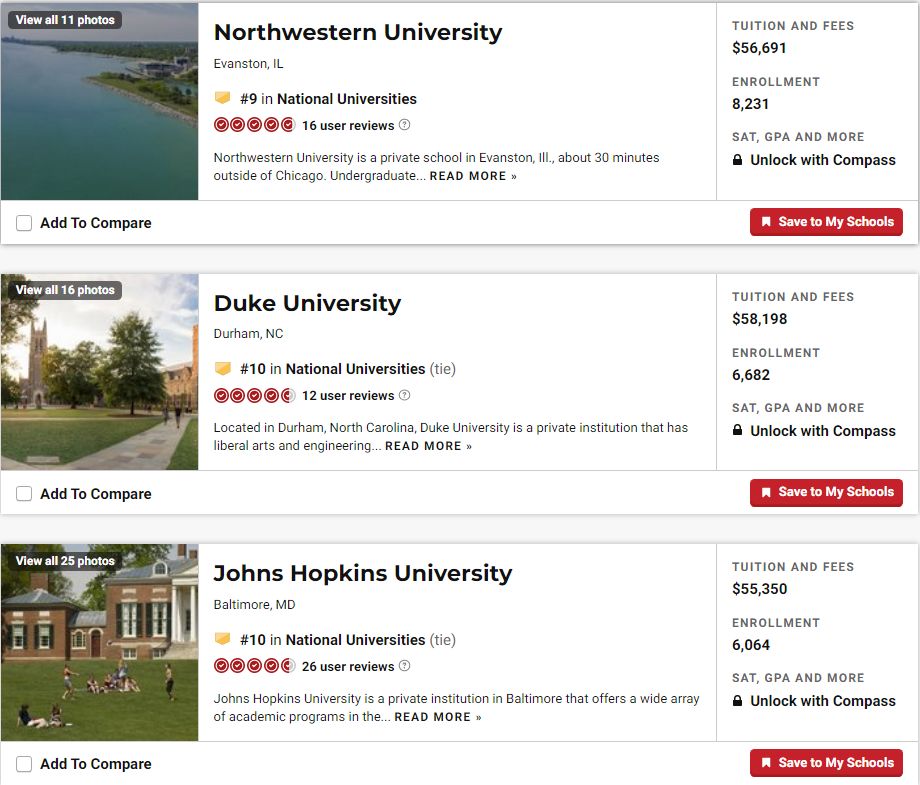The height and width of the screenshot is (785, 920).
Task: Expand Duke University's description via READ MORE
Action: click(428, 446)
